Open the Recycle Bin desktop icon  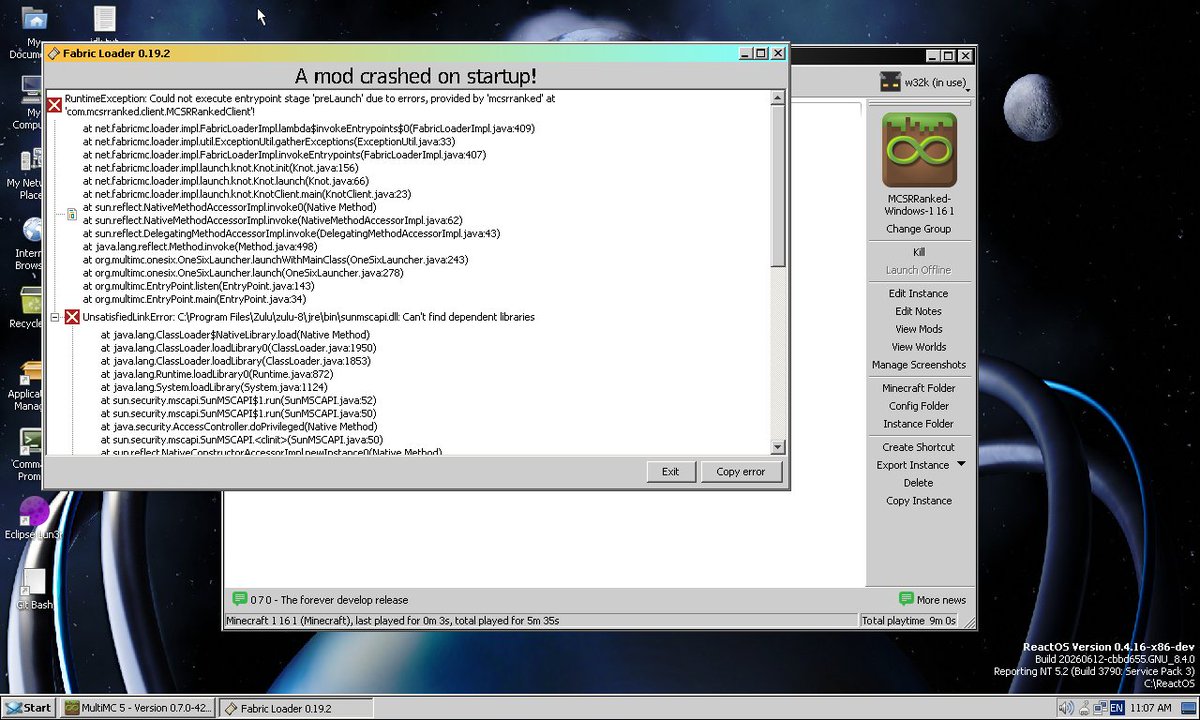coord(32,302)
